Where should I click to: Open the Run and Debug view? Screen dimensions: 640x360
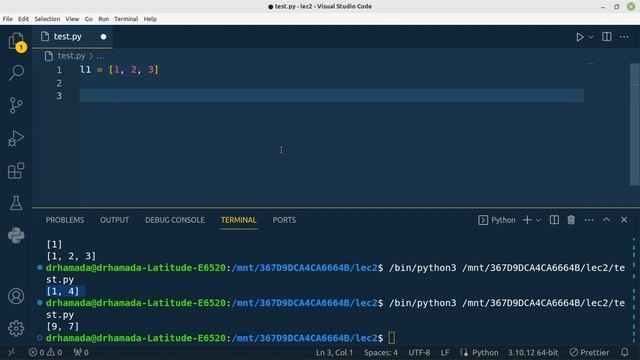coord(16,138)
